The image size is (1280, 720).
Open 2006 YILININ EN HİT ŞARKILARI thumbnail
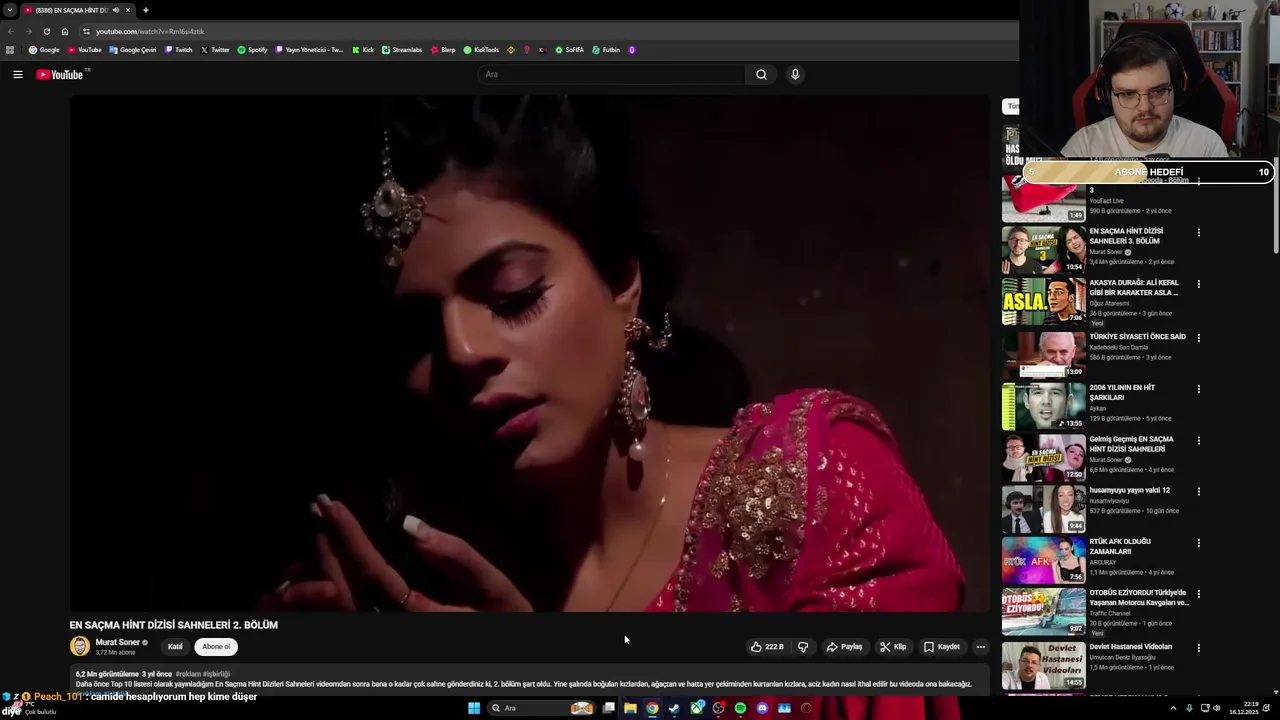click(1044, 406)
